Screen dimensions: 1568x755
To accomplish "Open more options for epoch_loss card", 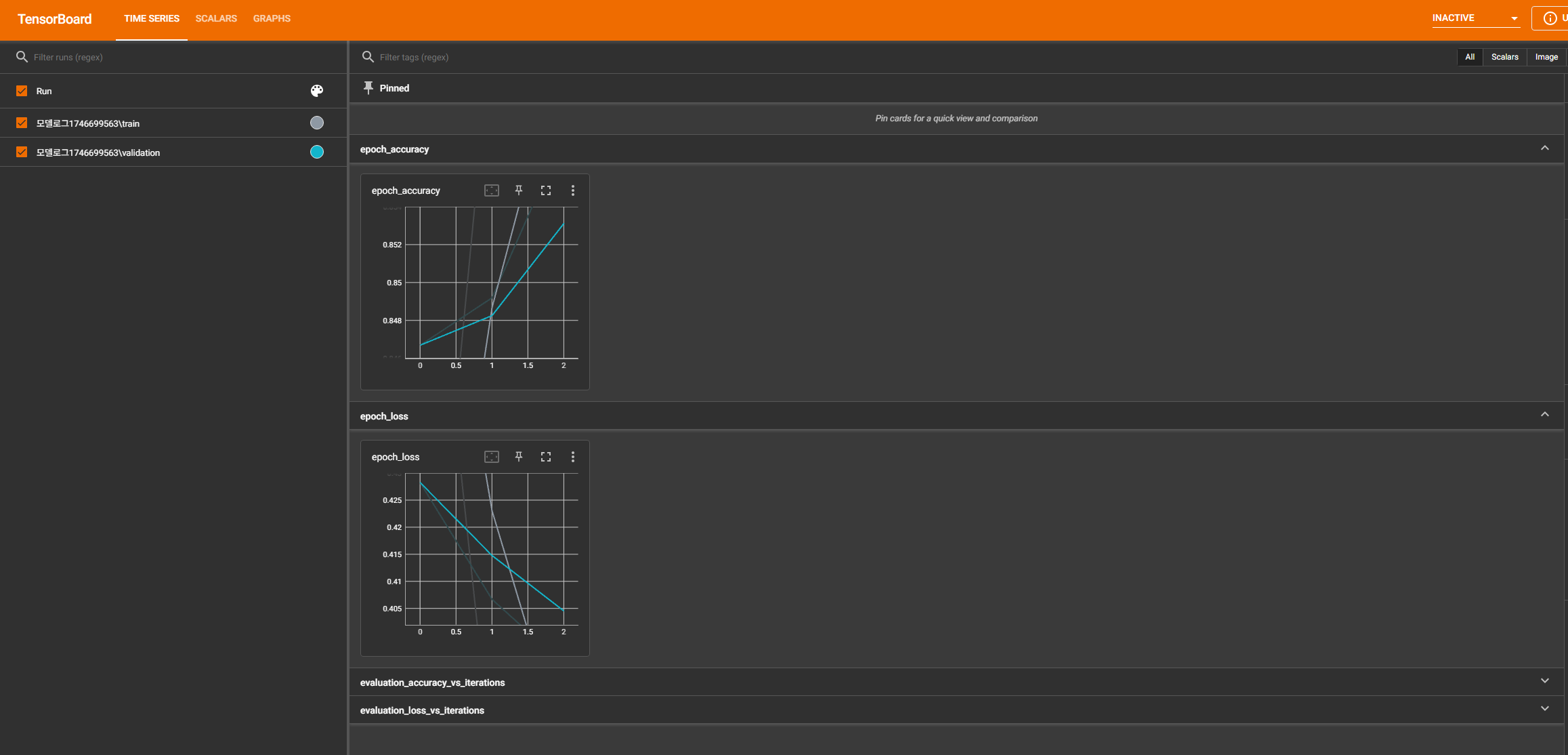I will tap(573, 457).
